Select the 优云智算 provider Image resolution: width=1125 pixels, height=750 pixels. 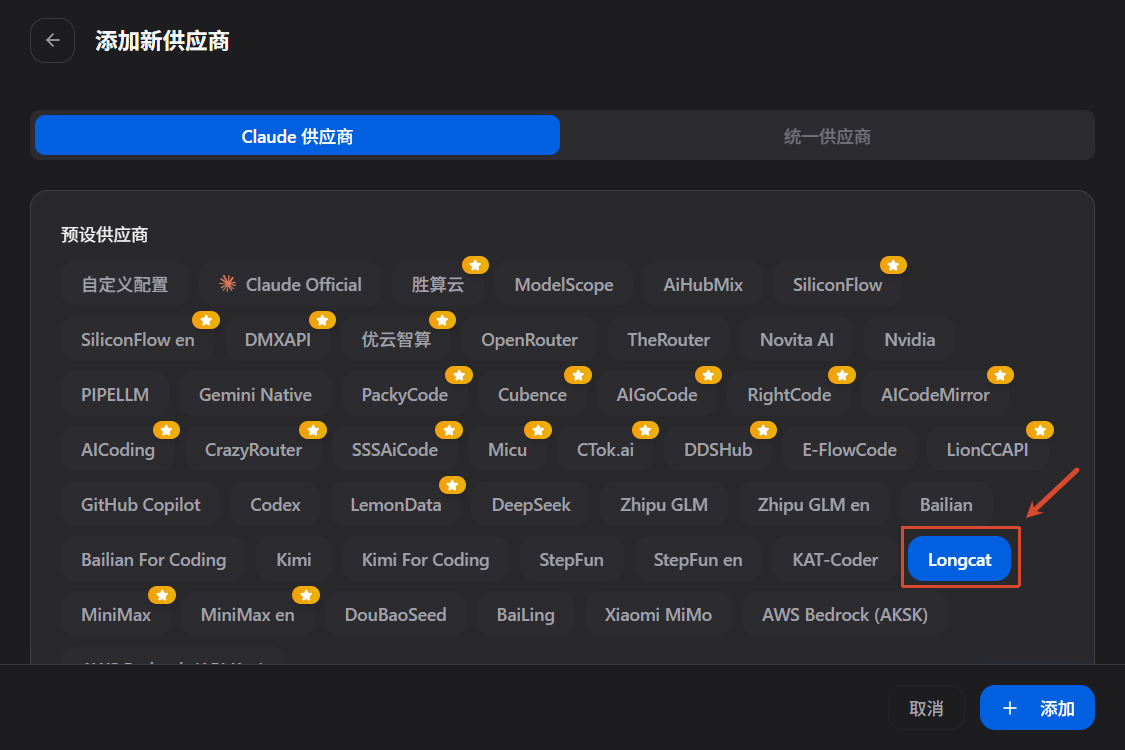[x=396, y=339]
